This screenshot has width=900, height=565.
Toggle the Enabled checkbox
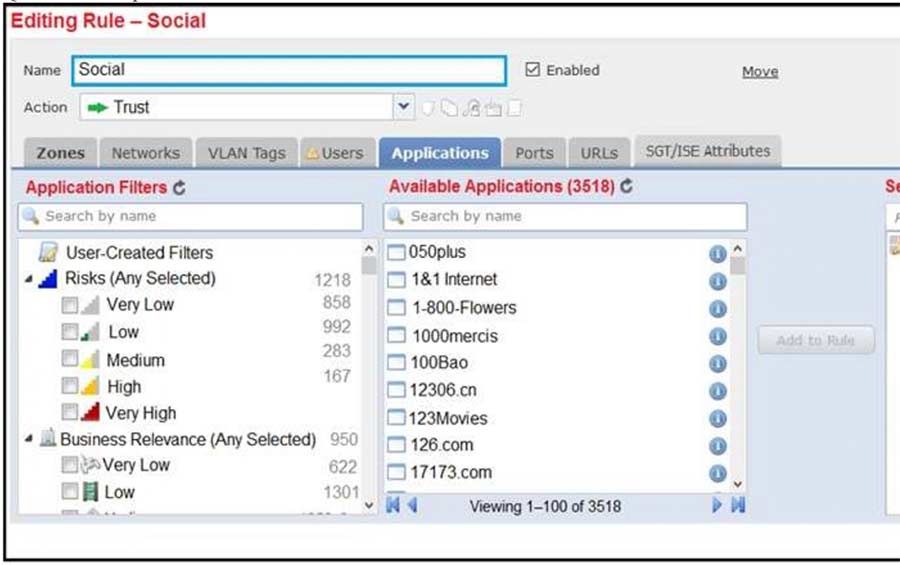533,70
